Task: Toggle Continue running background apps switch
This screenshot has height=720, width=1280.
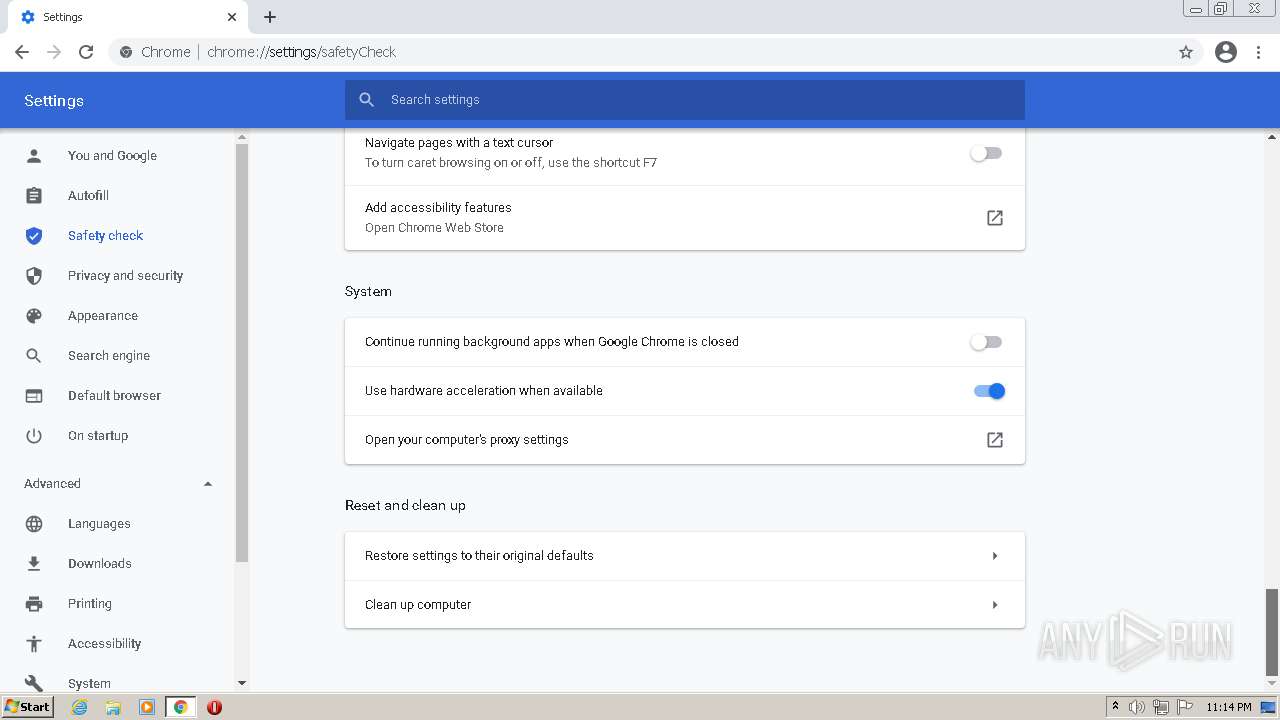Action: [986, 342]
